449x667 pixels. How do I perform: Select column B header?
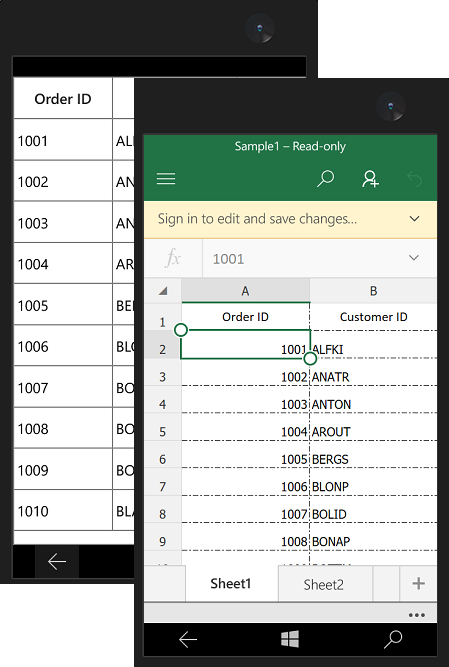(x=373, y=291)
